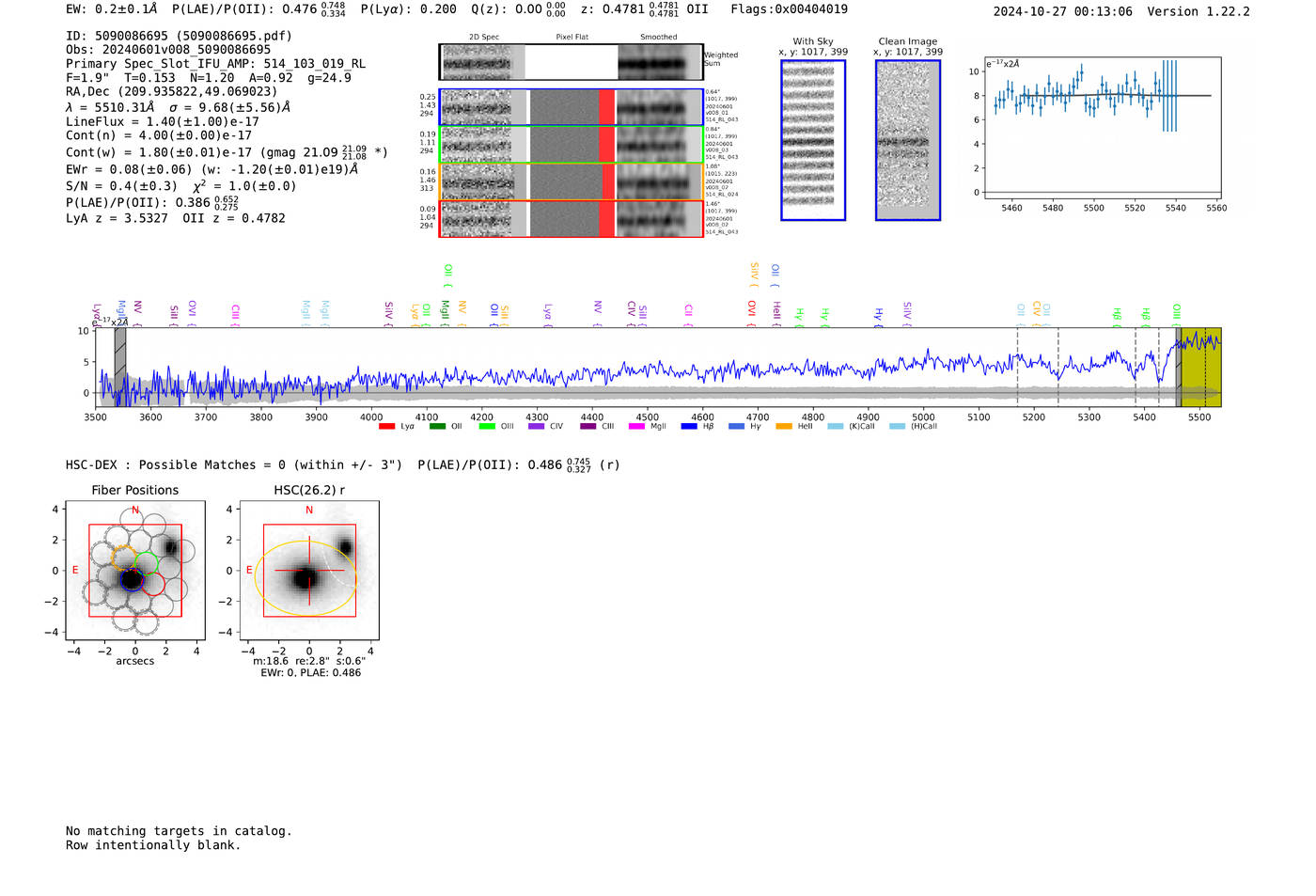Click the 'Smoothed' column header

[x=659, y=38]
